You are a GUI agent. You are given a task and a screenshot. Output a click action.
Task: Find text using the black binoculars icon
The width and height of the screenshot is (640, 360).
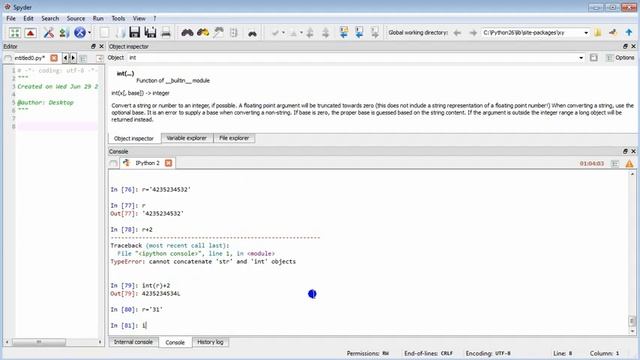pos(187,33)
